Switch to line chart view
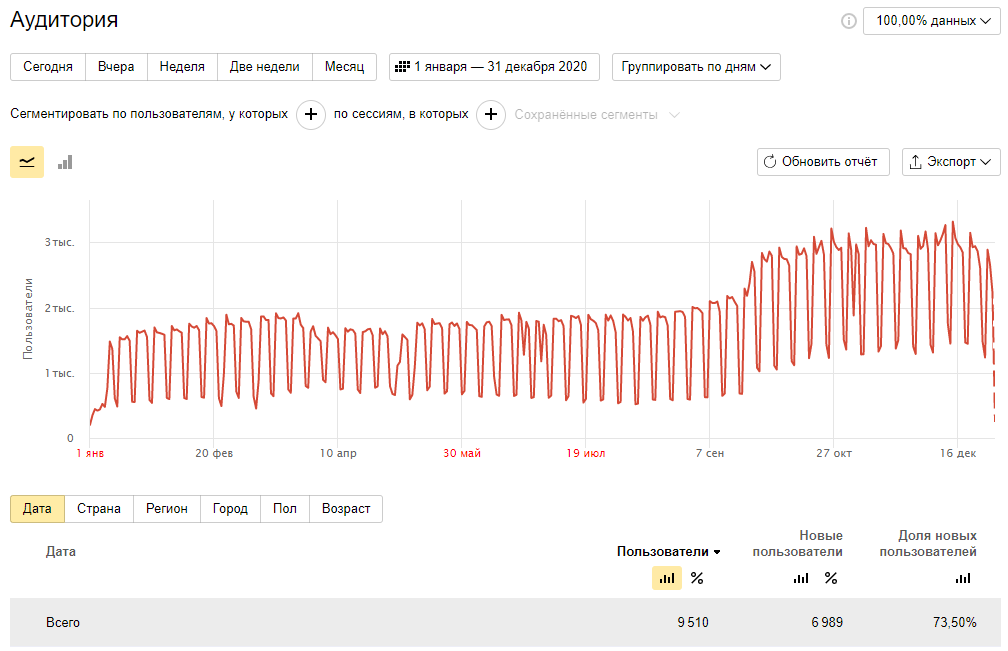 (x=27, y=162)
